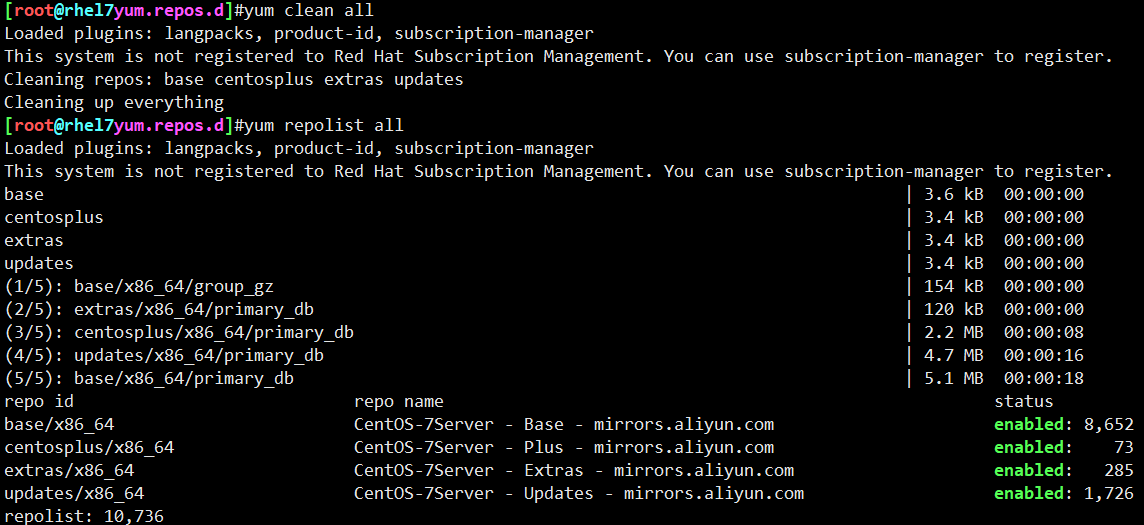1144x525 pixels.
Task: Click the "(5/5): base/x86_64/primary_db" download line
Action: click(149, 379)
